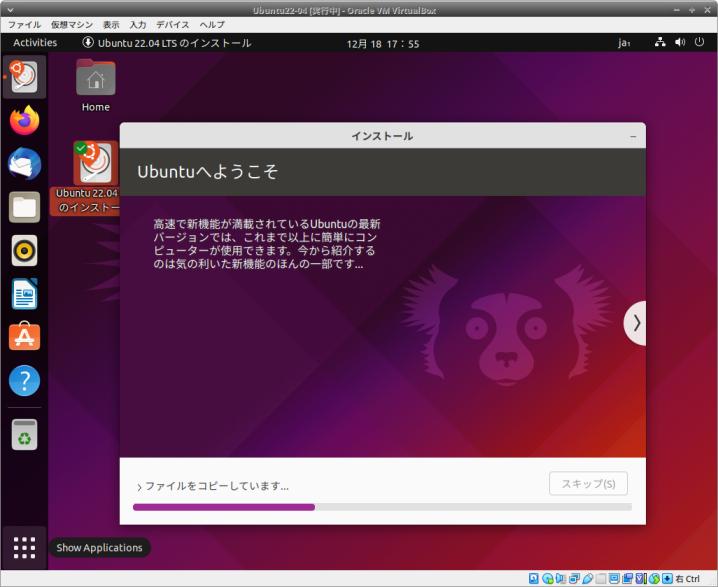Click VirtualBox hard disk status icon

pyautogui.click(x=533, y=578)
